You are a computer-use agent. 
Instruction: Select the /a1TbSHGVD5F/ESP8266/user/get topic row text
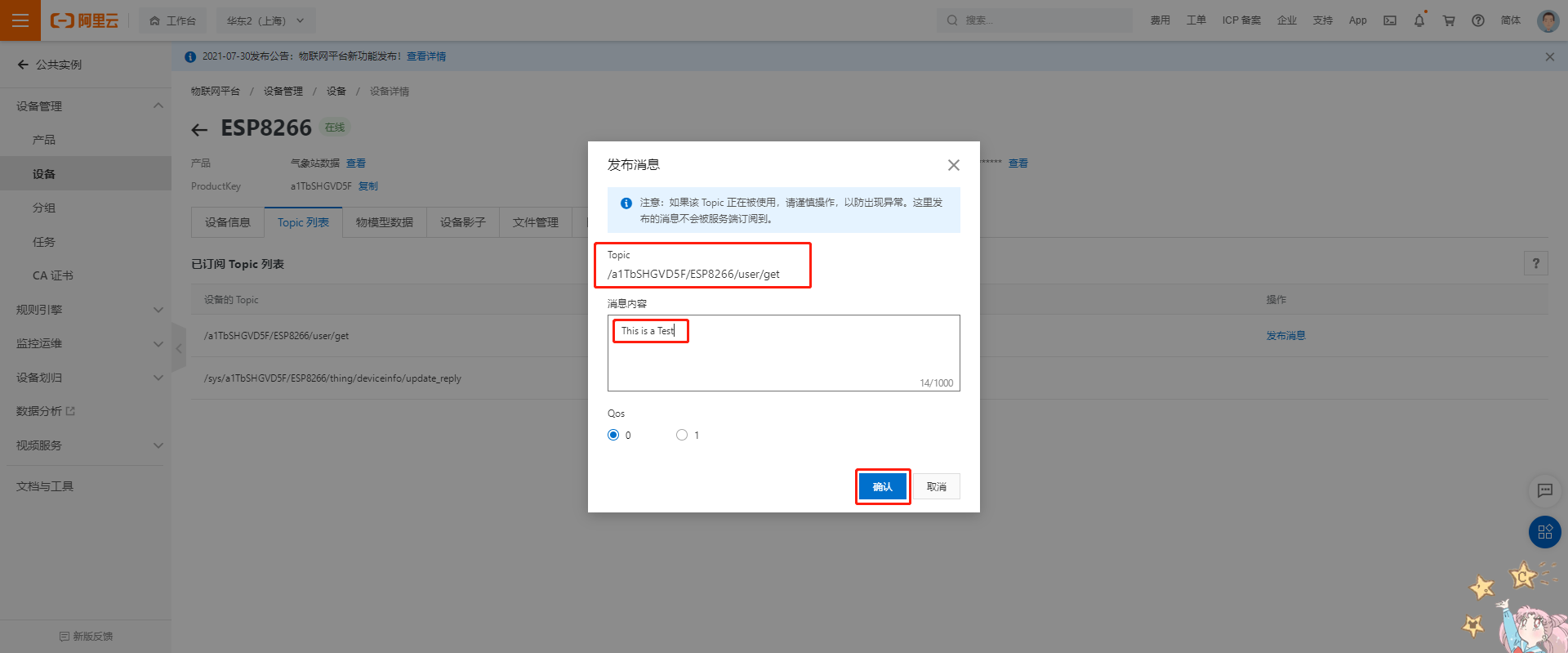point(277,336)
